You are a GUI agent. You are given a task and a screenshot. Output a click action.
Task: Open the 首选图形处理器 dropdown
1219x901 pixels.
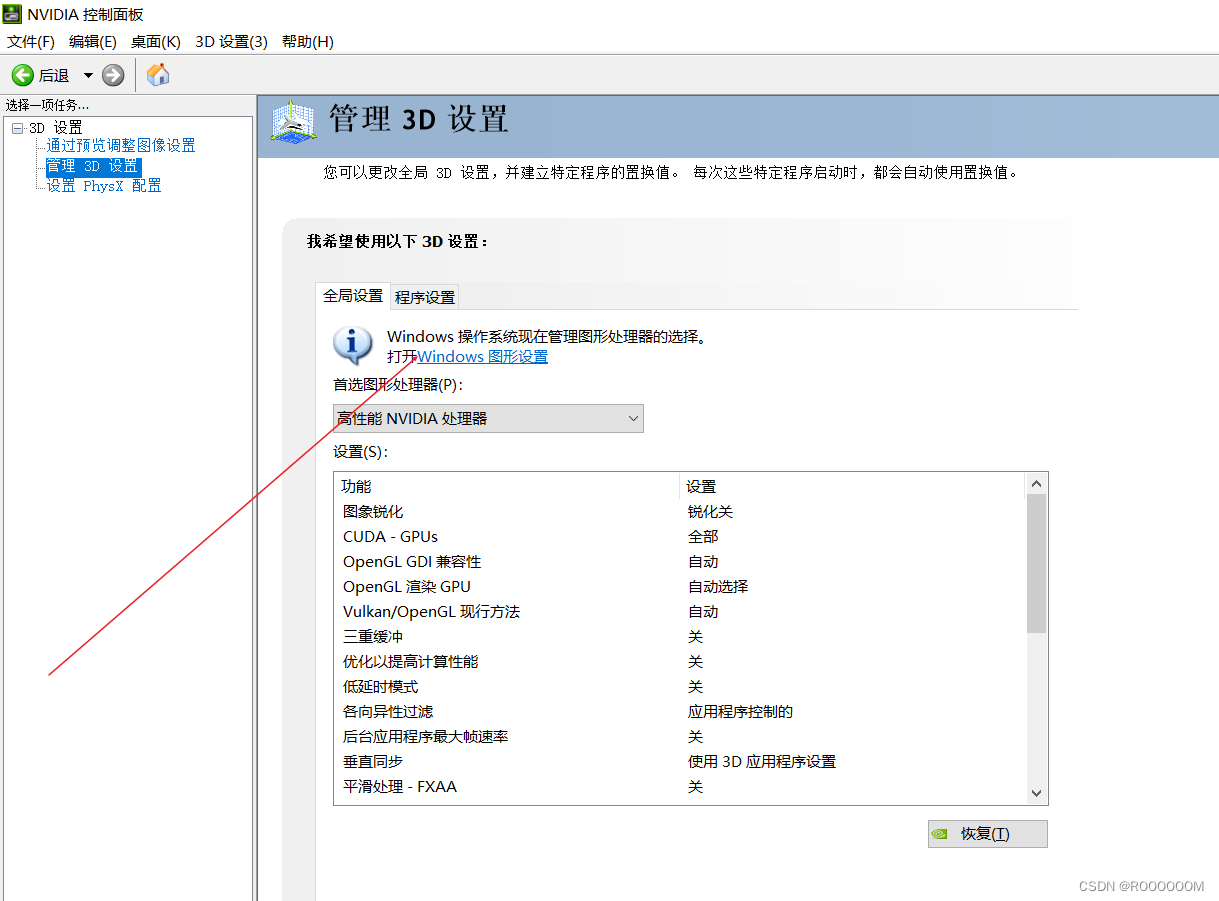488,418
